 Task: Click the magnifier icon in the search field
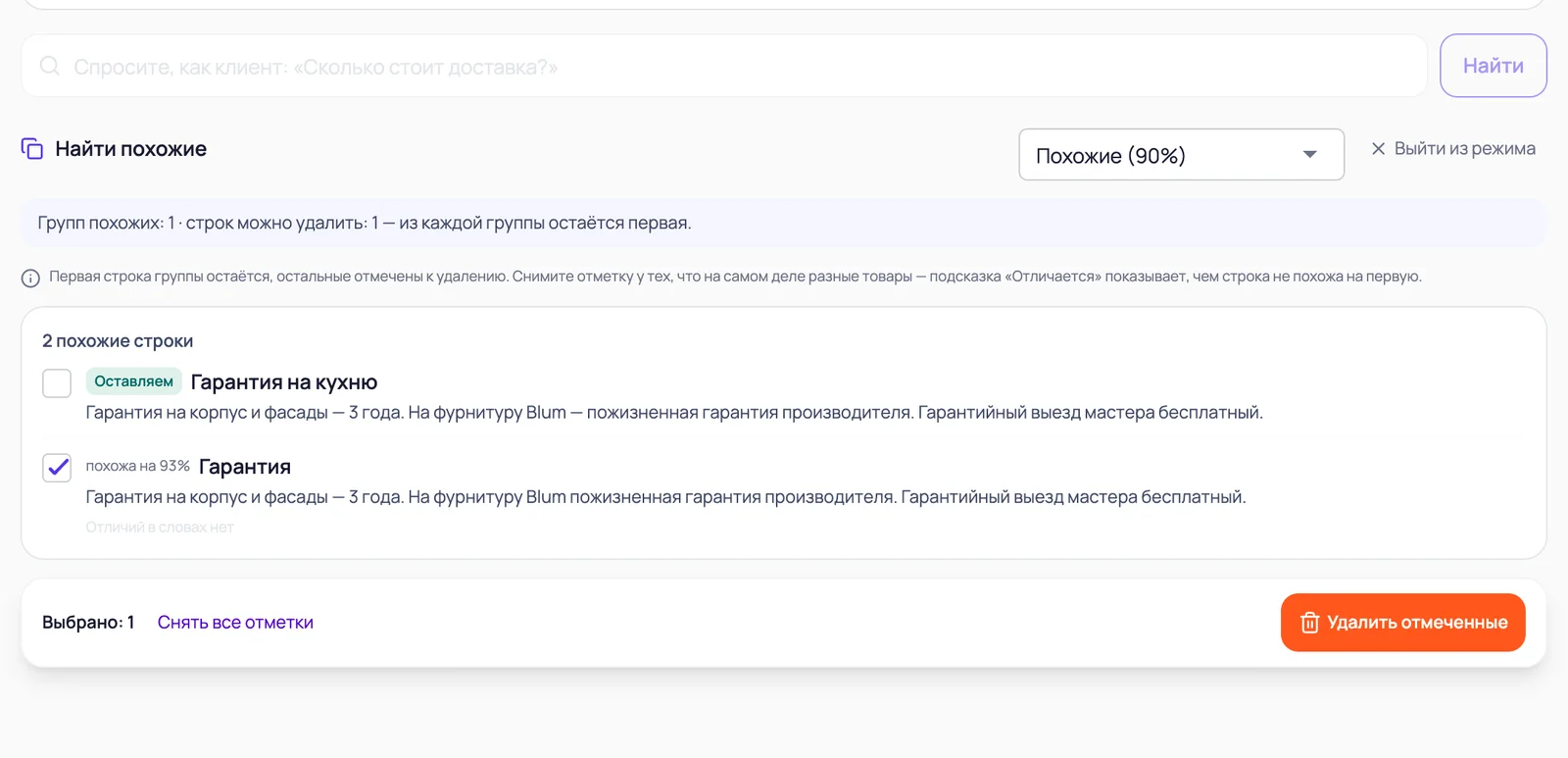[x=49, y=66]
